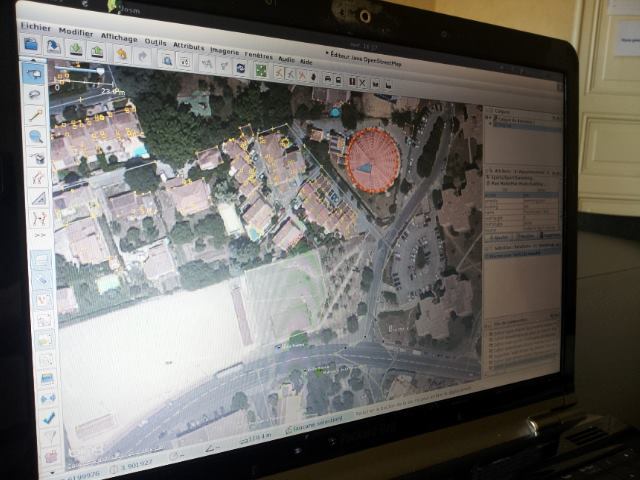Open the Affichage menu
Viewport: 640px width, 480px height.
[119, 37]
